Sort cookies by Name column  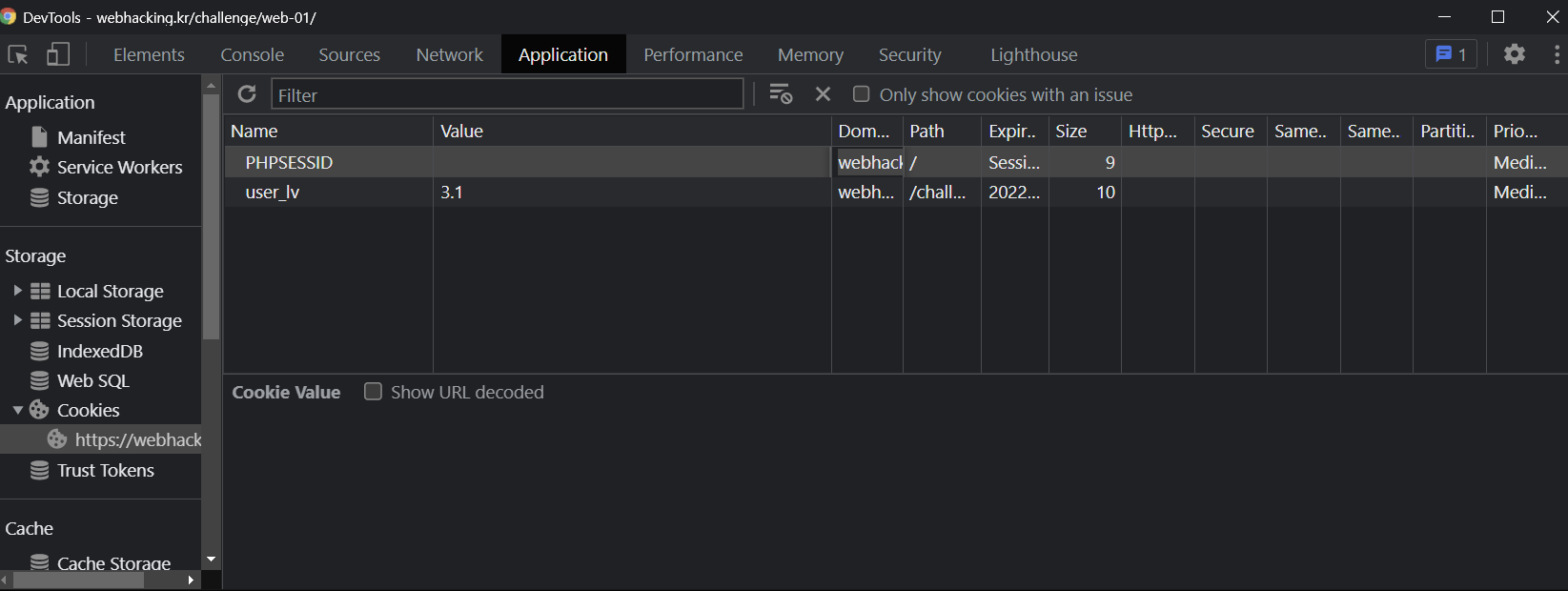[x=329, y=131]
